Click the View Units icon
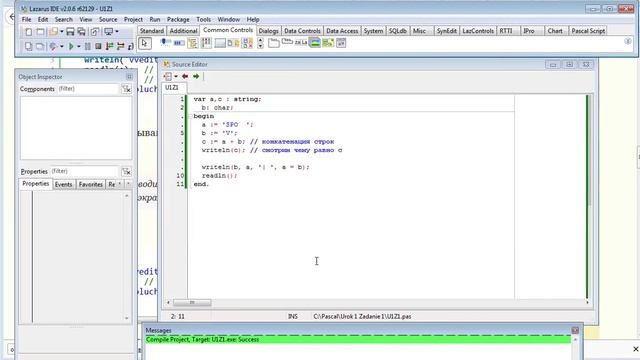Screen dimensions: 640x360 29,46
